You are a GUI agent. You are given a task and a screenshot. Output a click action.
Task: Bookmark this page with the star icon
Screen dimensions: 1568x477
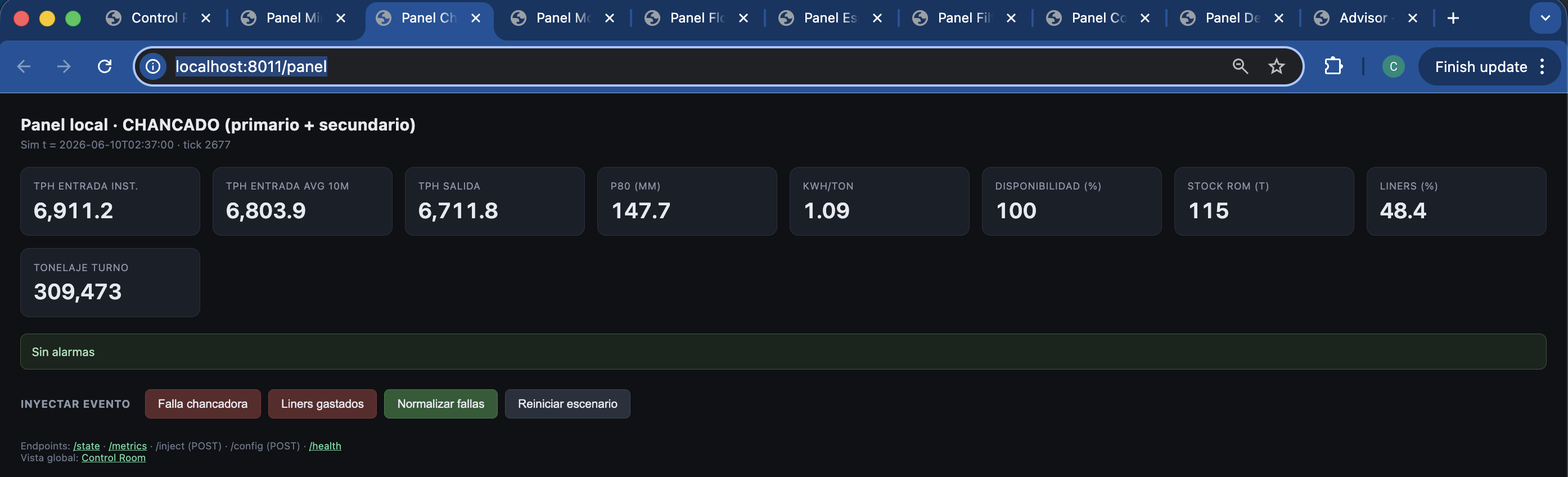[1277, 66]
